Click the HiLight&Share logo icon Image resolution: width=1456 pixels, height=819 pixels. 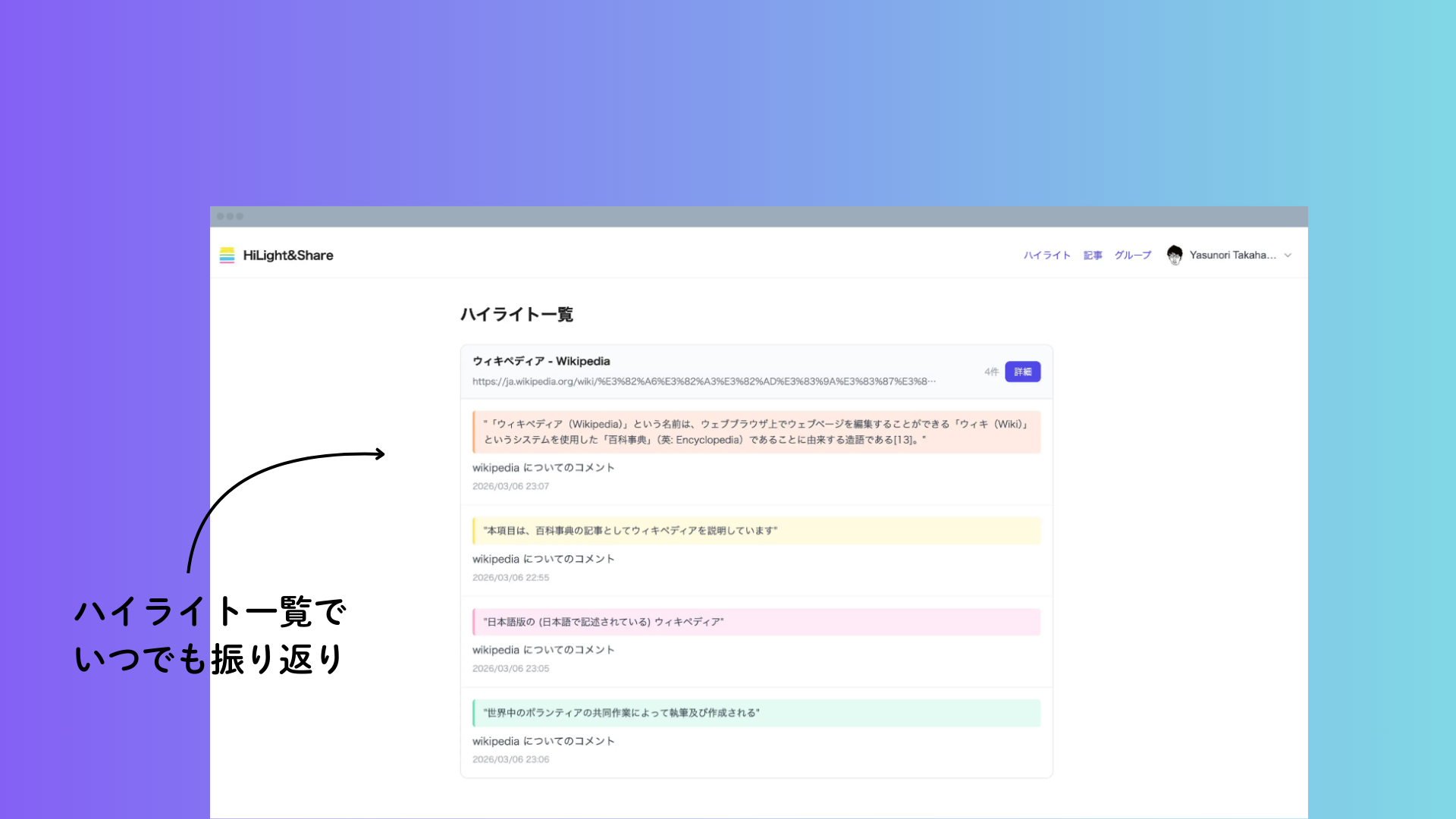[x=227, y=256]
